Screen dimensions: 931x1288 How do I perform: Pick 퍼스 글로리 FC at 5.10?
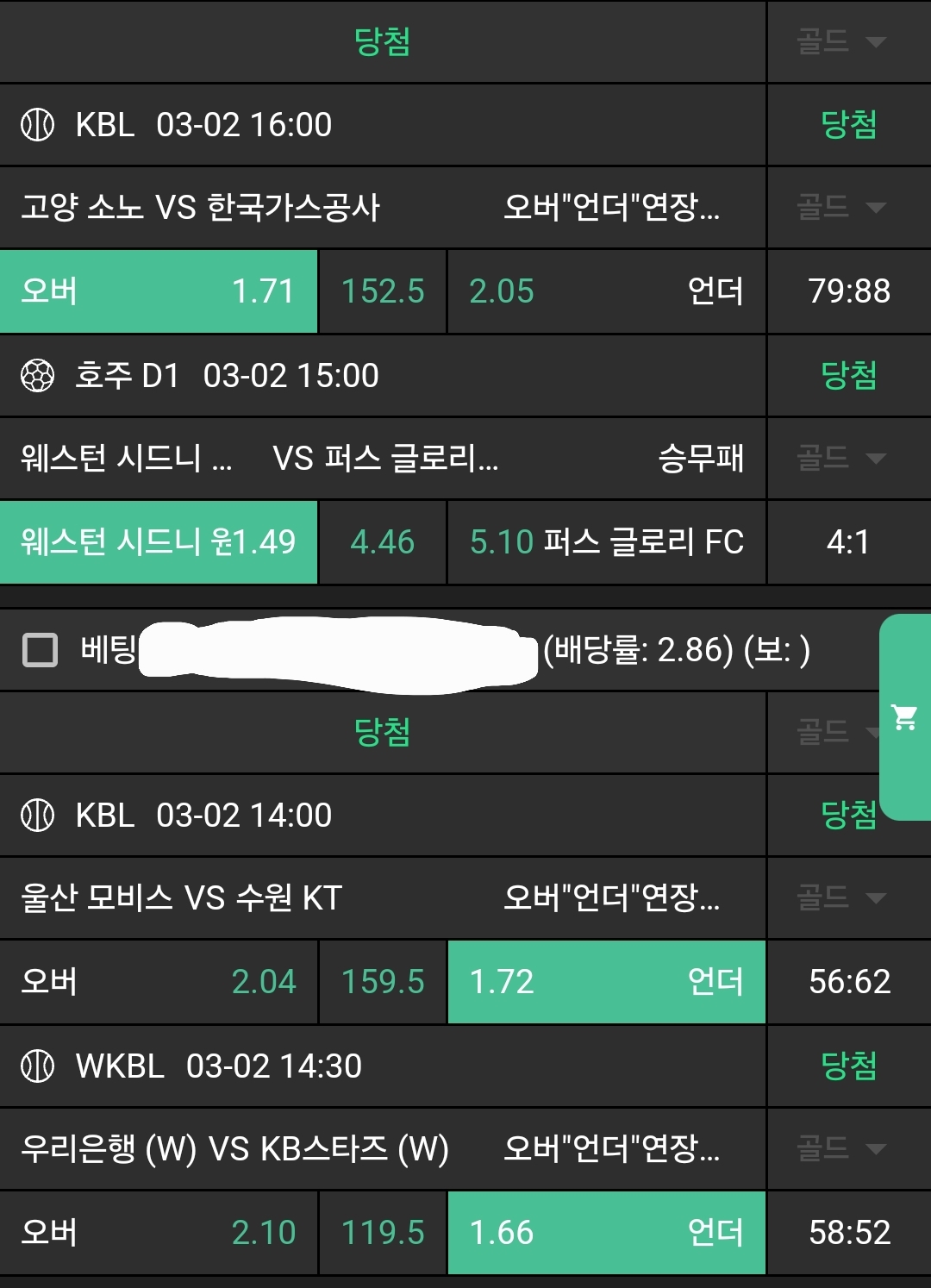pyautogui.click(x=606, y=542)
